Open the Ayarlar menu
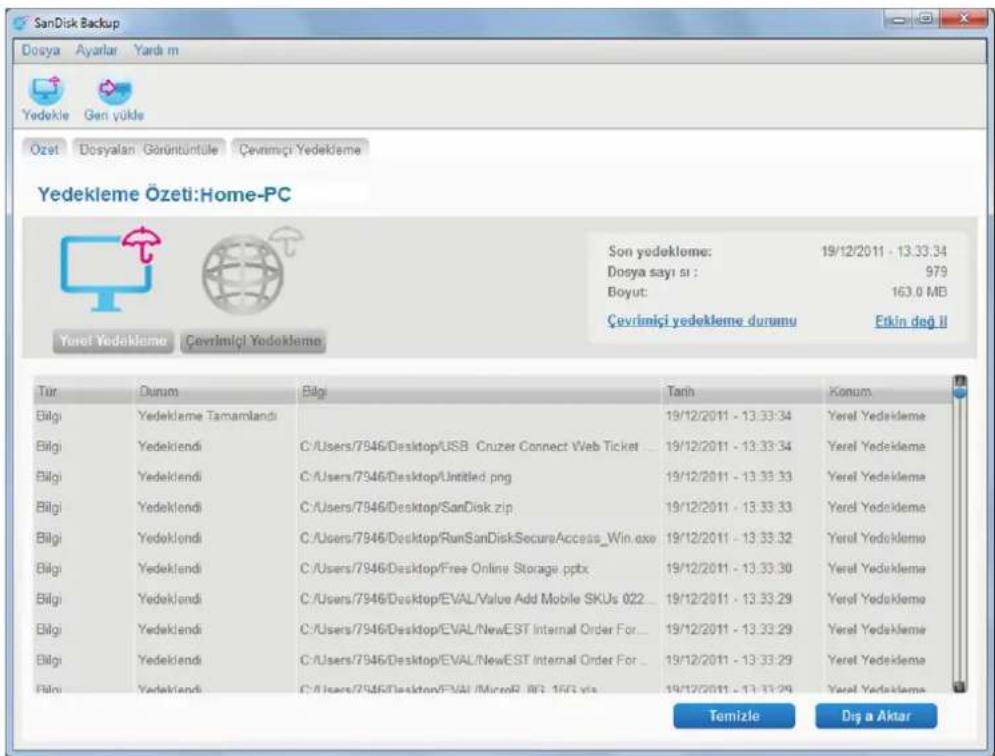This screenshot has width=995, height=756. tap(96, 50)
